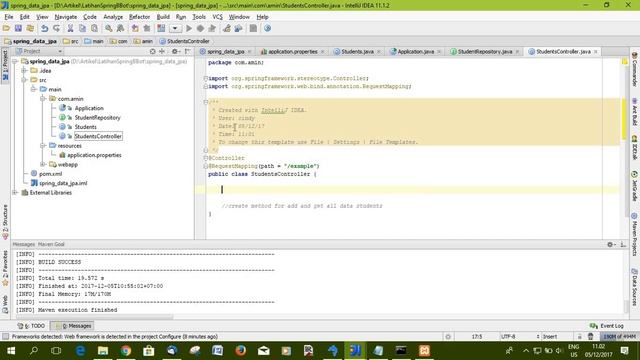Open the Structure side tool window

point(5,223)
